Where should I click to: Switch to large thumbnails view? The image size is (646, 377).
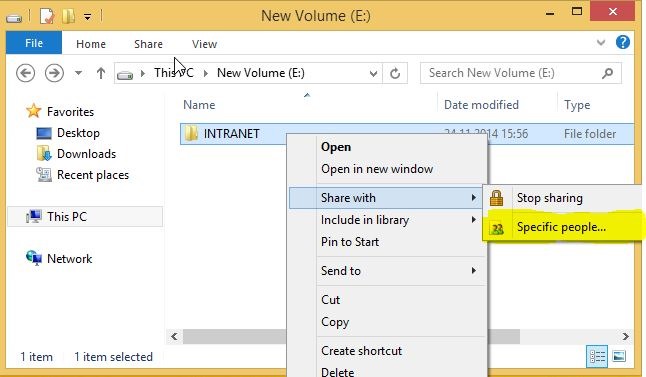coord(619,356)
